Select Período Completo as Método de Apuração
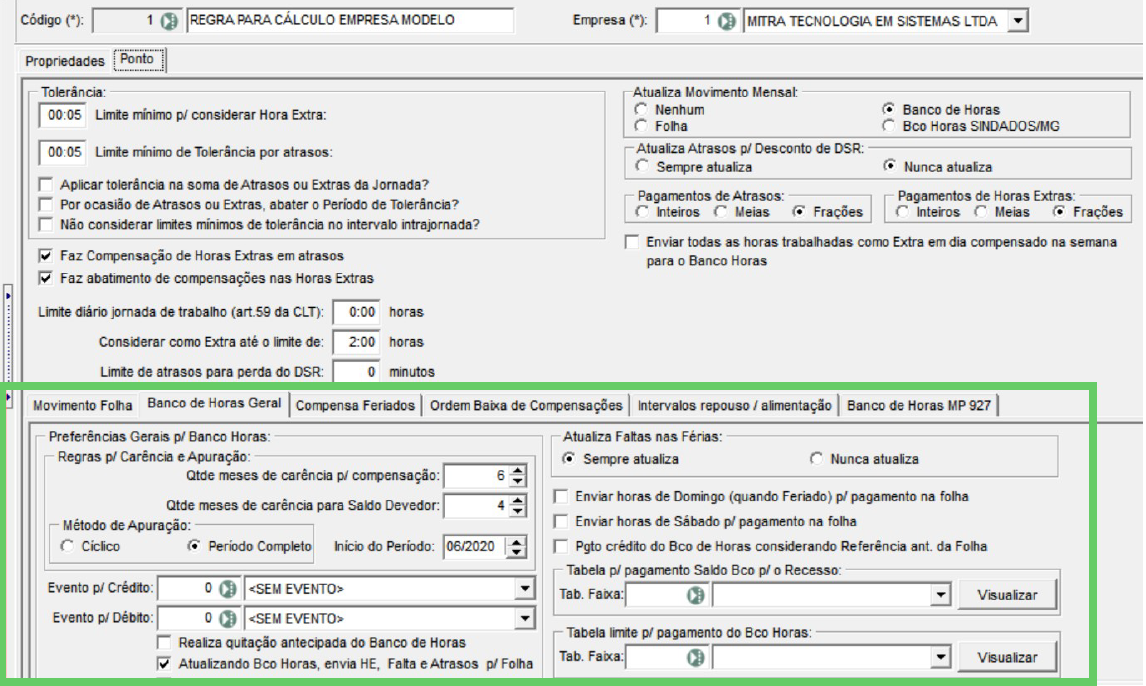1146x686 pixels. pos(194,546)
